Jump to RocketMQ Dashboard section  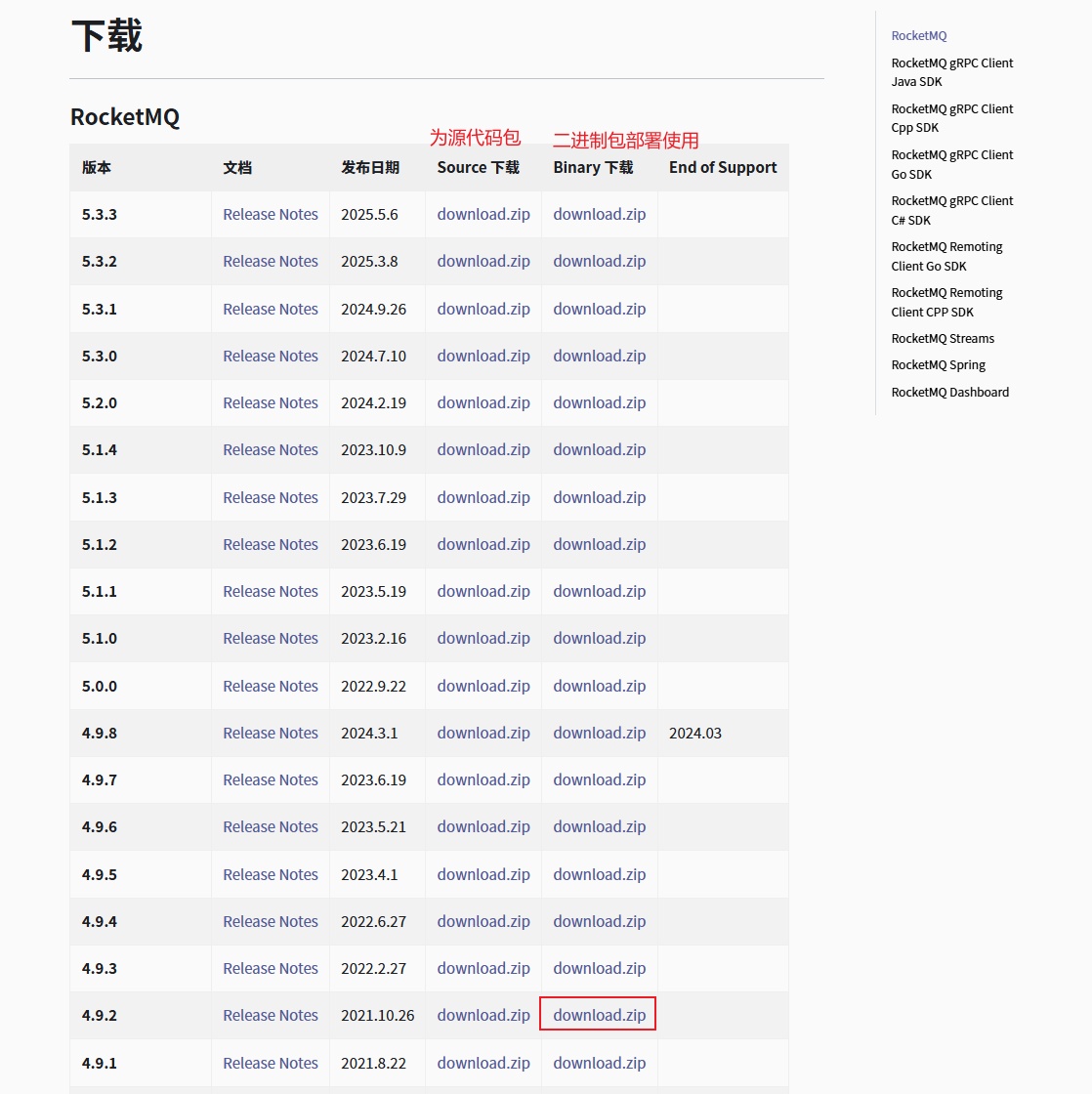point(949,392)
